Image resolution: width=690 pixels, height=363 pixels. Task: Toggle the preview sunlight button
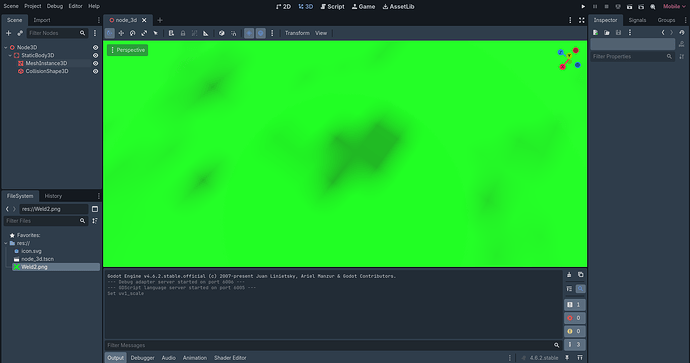[x=249, y=33]
